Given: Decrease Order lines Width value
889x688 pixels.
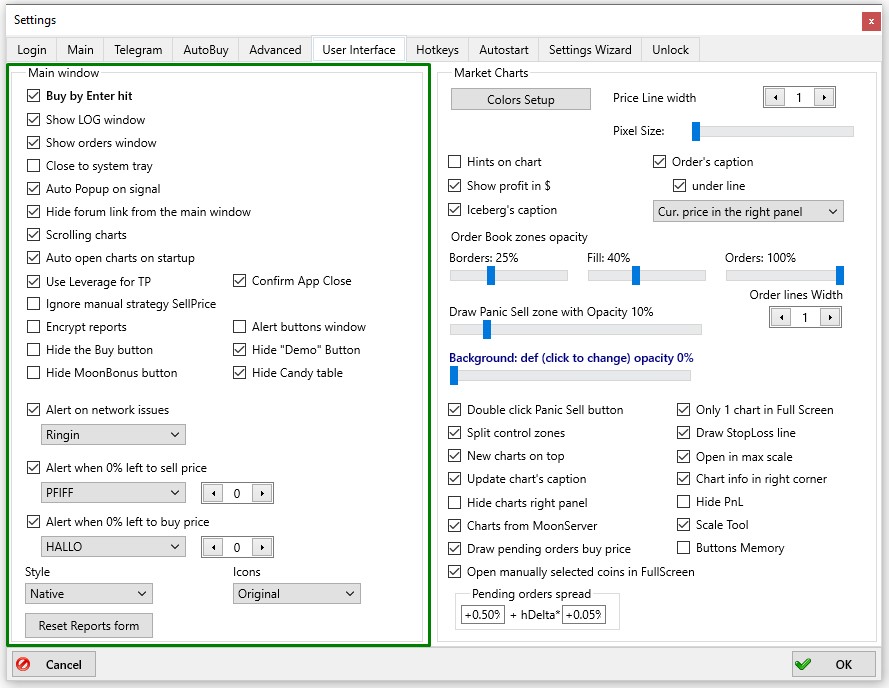Looking at the screenshot, I should 781,317.
